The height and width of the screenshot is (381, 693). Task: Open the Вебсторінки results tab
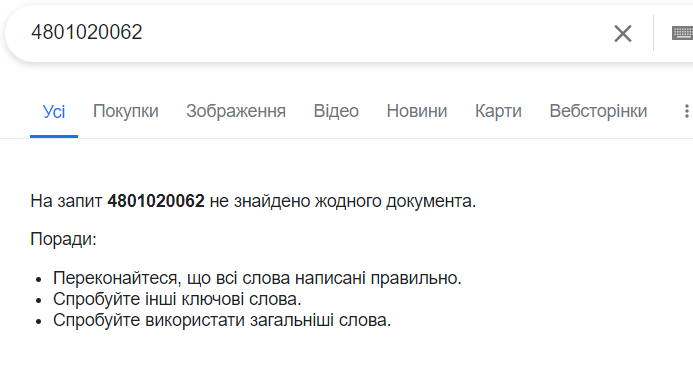coord(598,111)
